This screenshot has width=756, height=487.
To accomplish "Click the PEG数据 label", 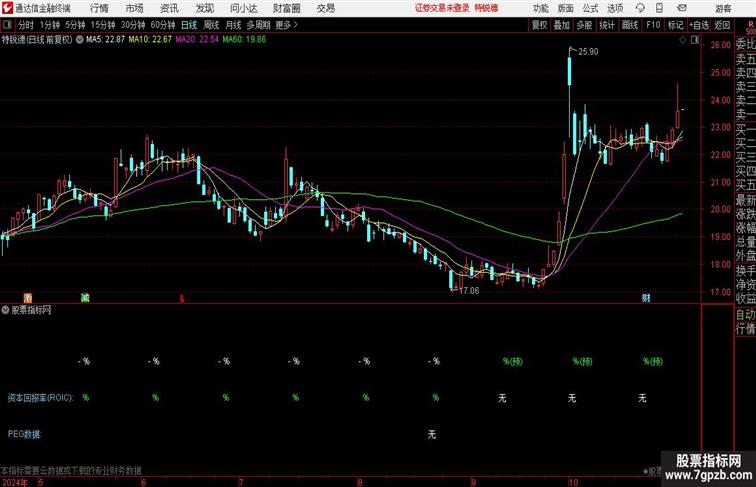I will 25,434.
